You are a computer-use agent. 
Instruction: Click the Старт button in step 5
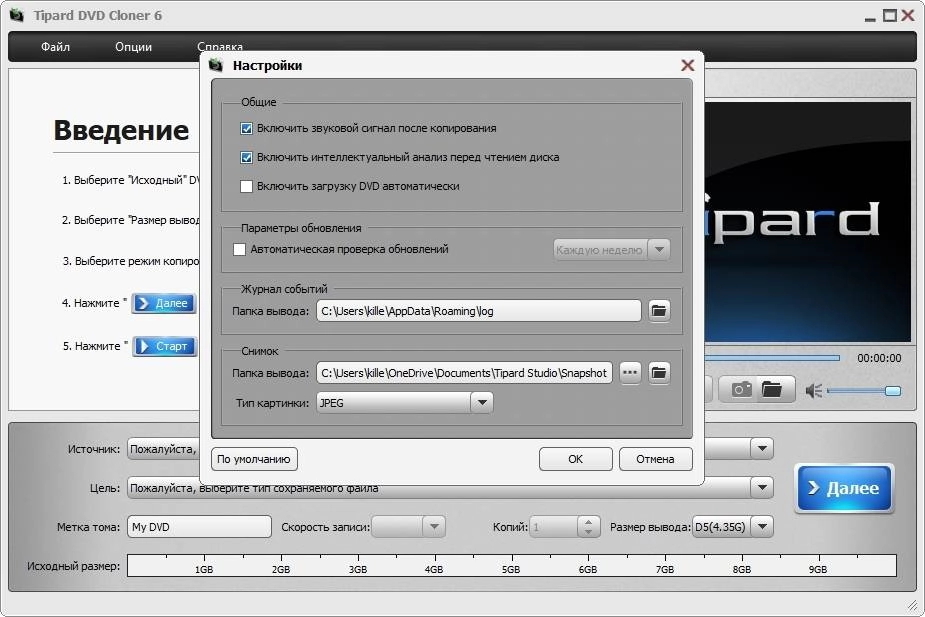(x=165, y=346)
